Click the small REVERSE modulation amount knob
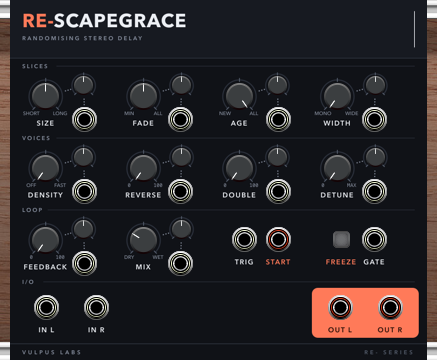This screenshot has height=360, width=437. [181, 157]
